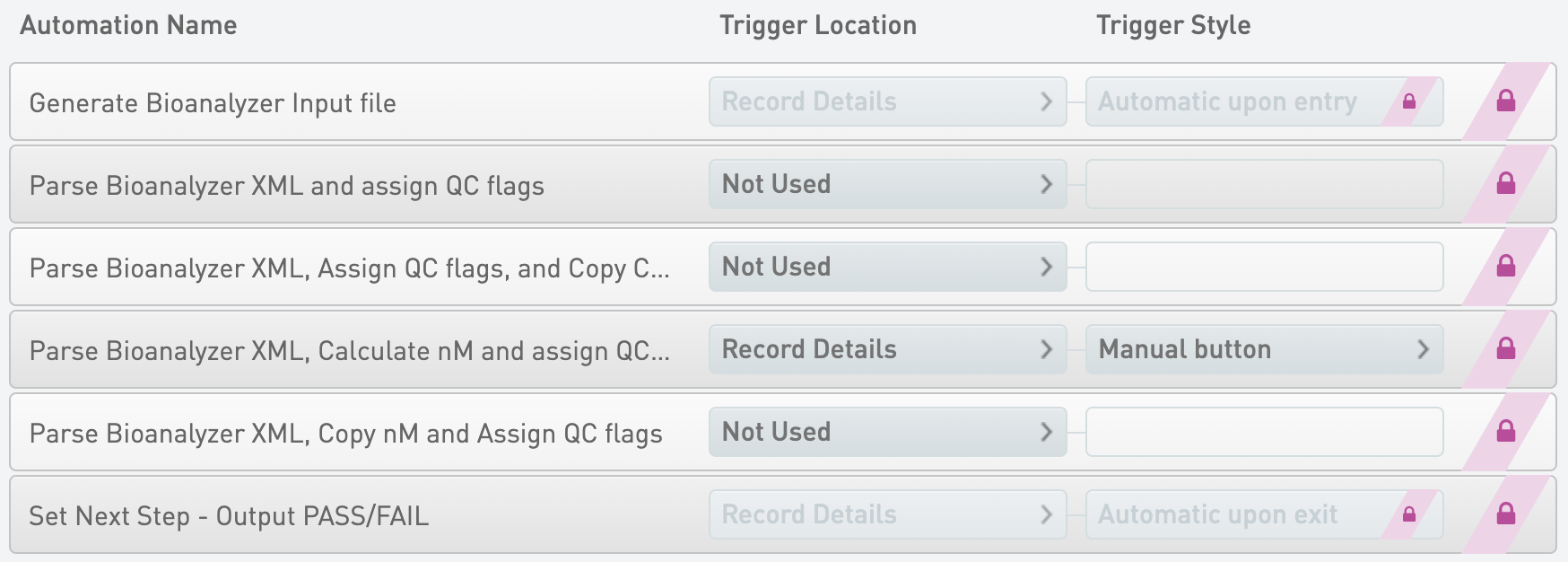The width and height of the screenshot is (1568, 562).
Task: Open Not Used dropdown for Parse XML and assign QC flags
Action: 887,184
